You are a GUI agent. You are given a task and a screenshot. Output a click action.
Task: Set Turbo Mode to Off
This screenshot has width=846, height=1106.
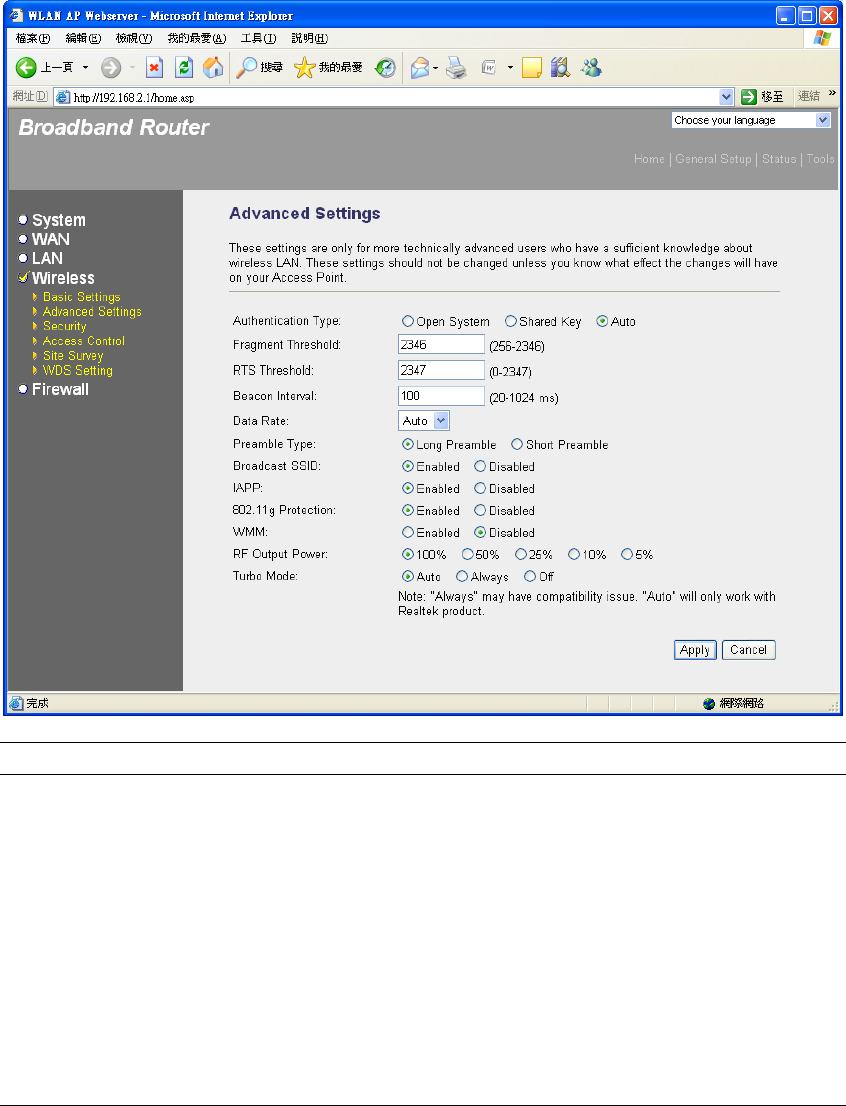pos(530,576)
